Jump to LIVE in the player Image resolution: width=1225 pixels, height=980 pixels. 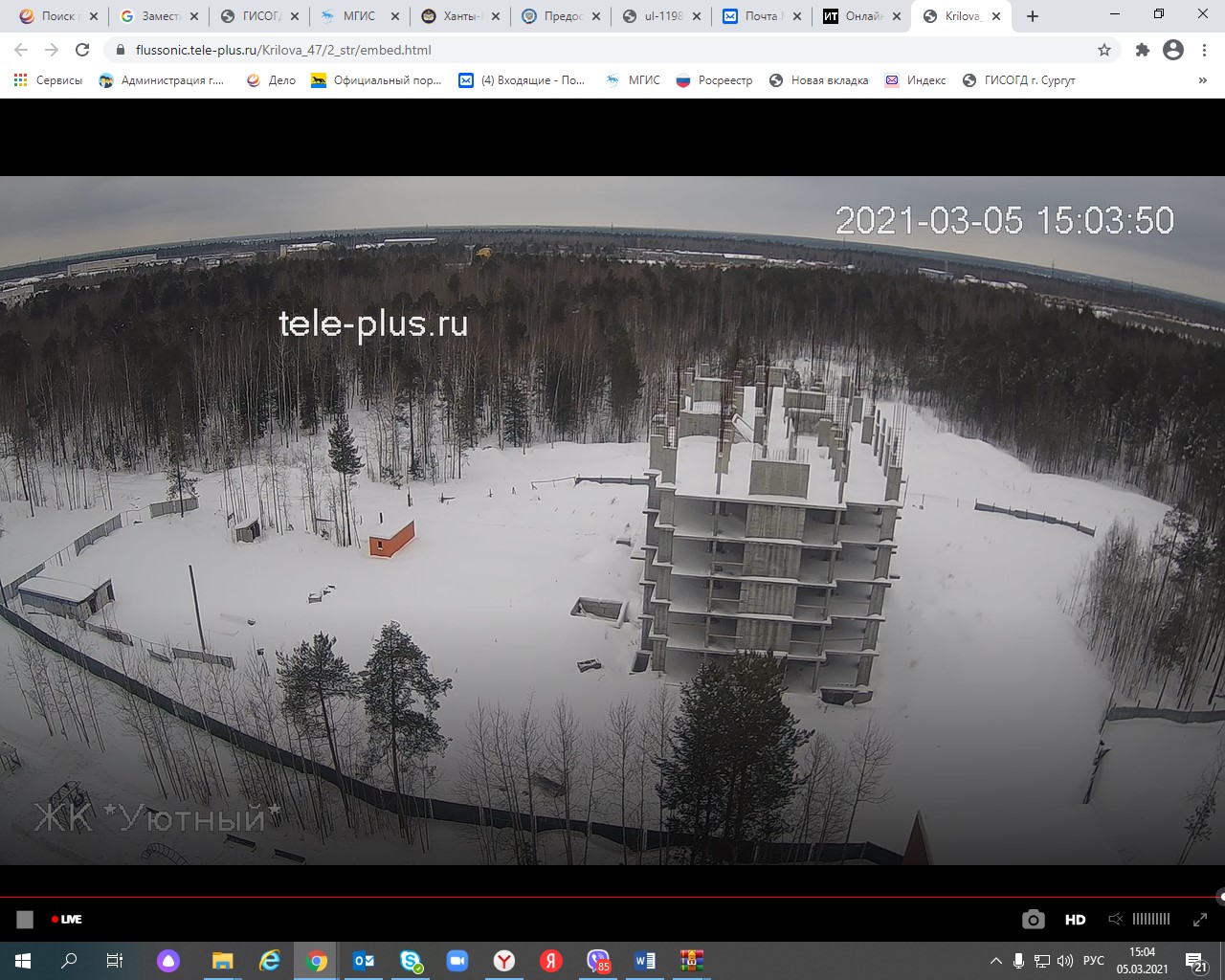67,920
